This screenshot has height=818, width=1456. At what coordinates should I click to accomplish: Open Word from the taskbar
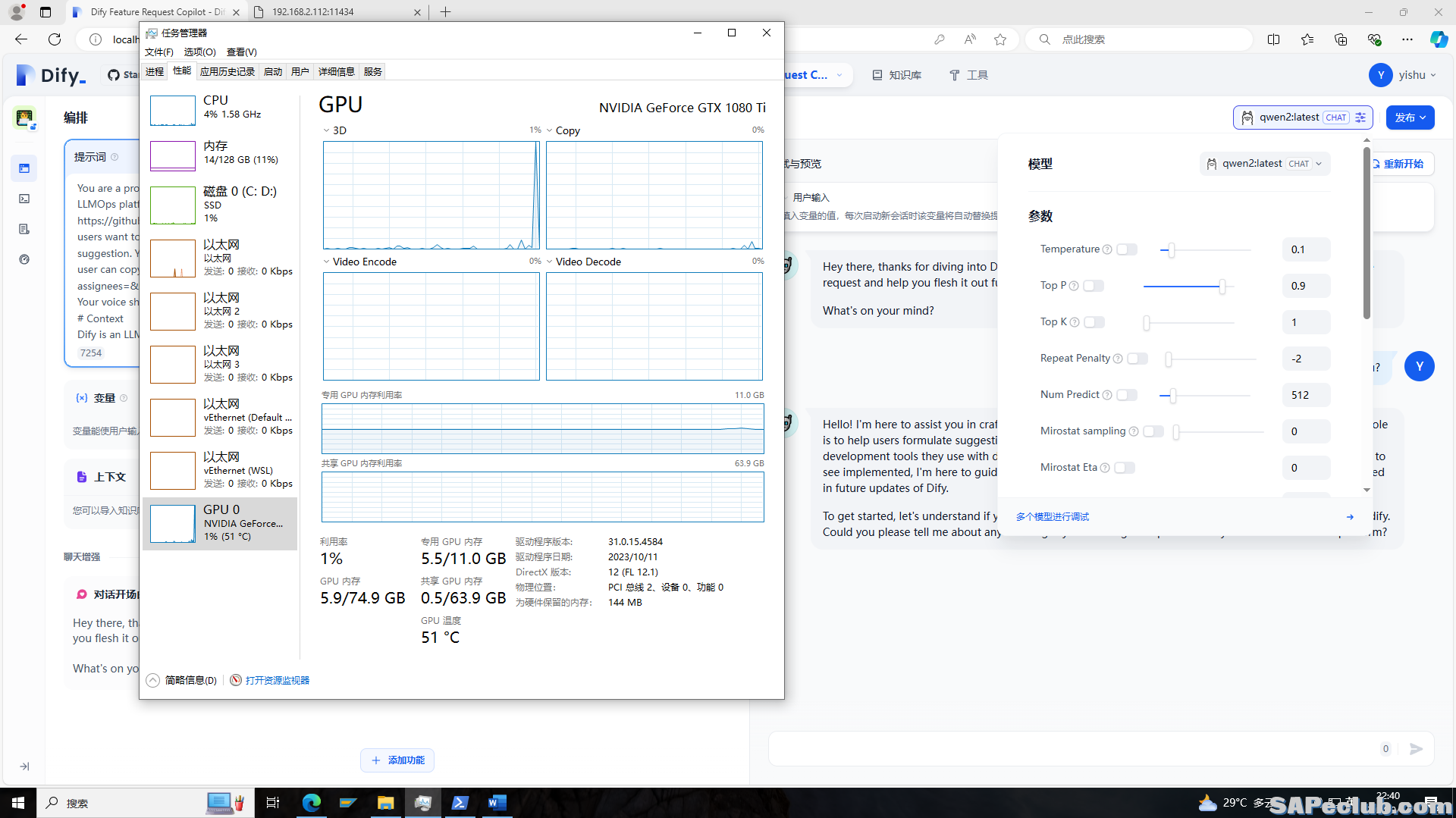pos(497,803)
